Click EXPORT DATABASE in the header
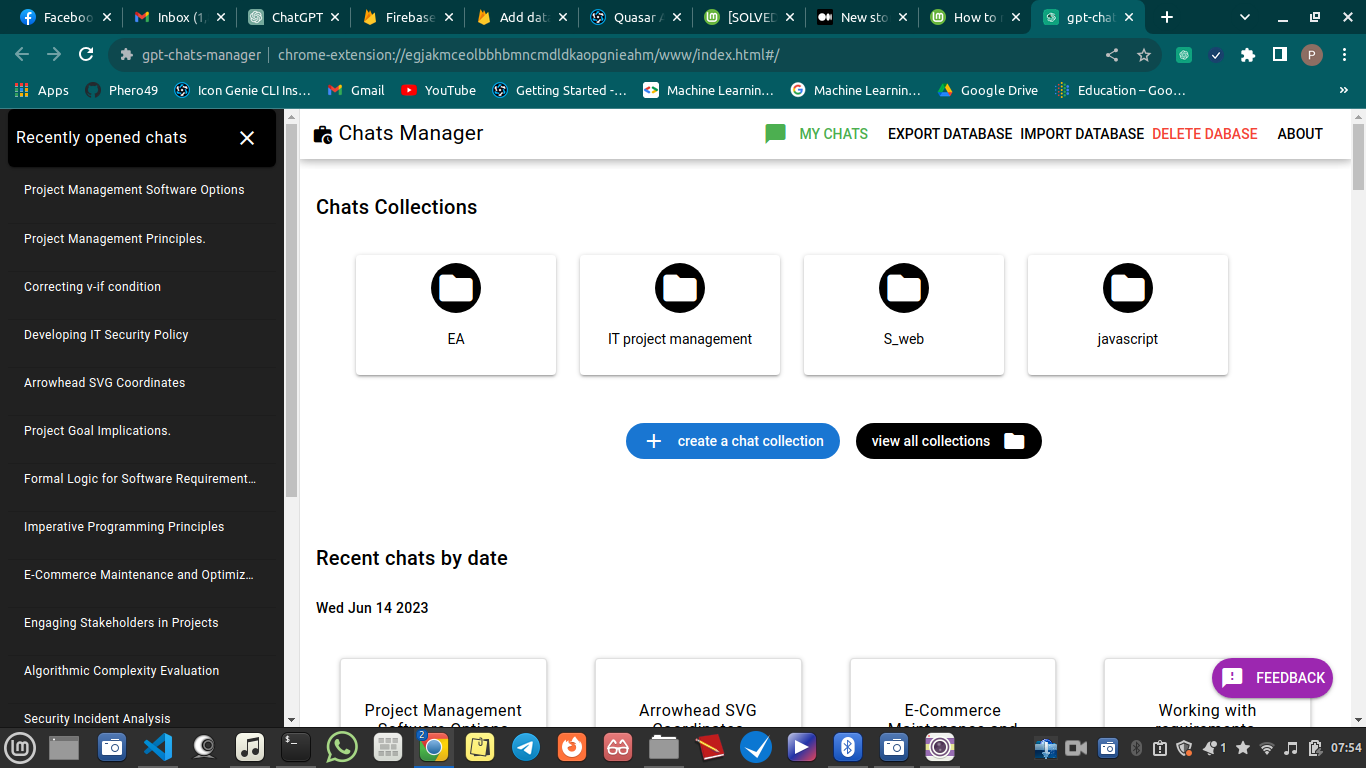 [949, 133]
